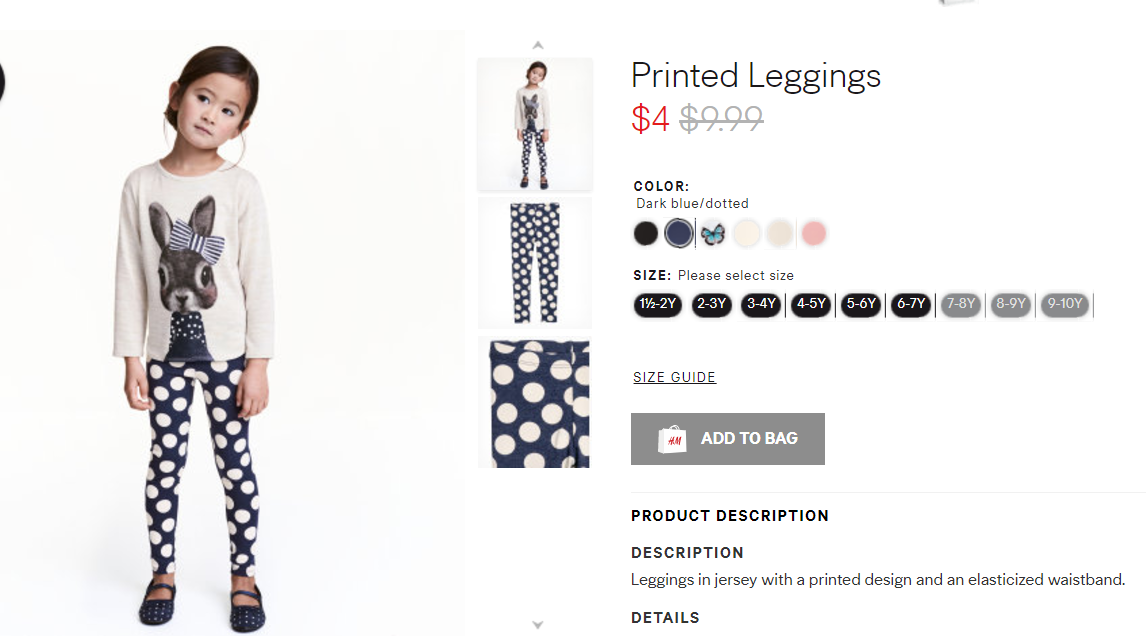Click the shopping bag icon on Add to Bag
The width and height of the screenshot is (1146, 637).
(x=672, y=439)
